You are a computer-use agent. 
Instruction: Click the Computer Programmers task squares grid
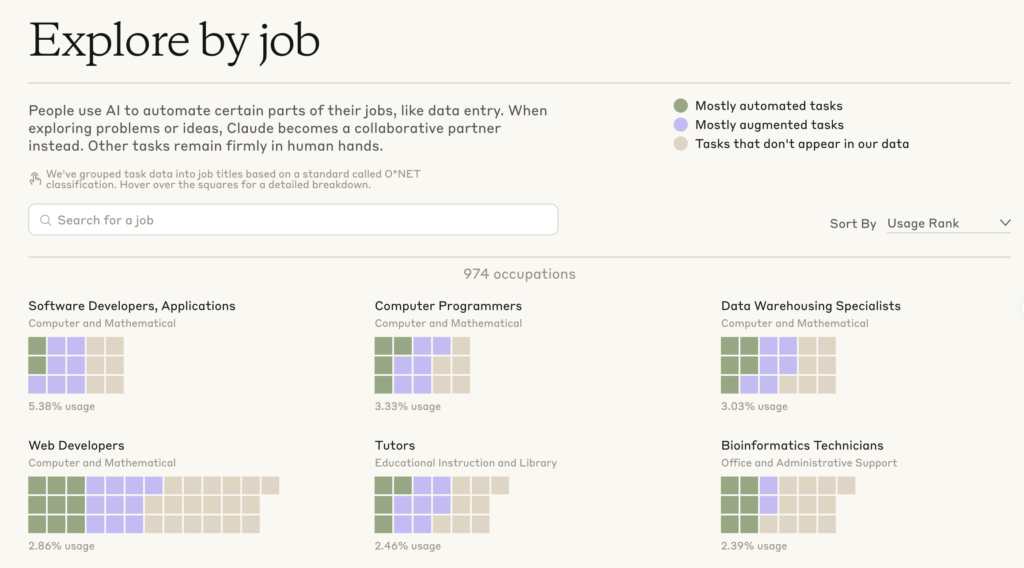(422, 365)
